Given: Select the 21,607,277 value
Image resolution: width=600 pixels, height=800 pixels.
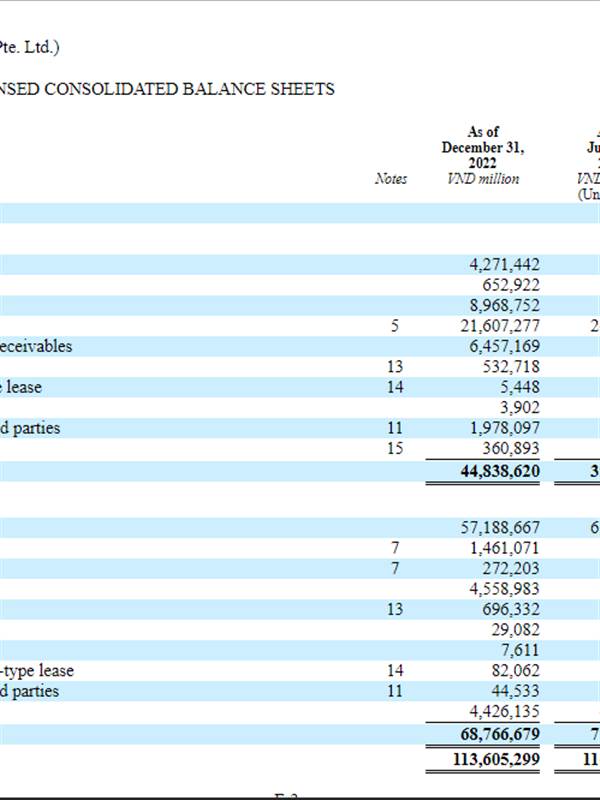Looking at the screenshot, I should tap(500, 326).
